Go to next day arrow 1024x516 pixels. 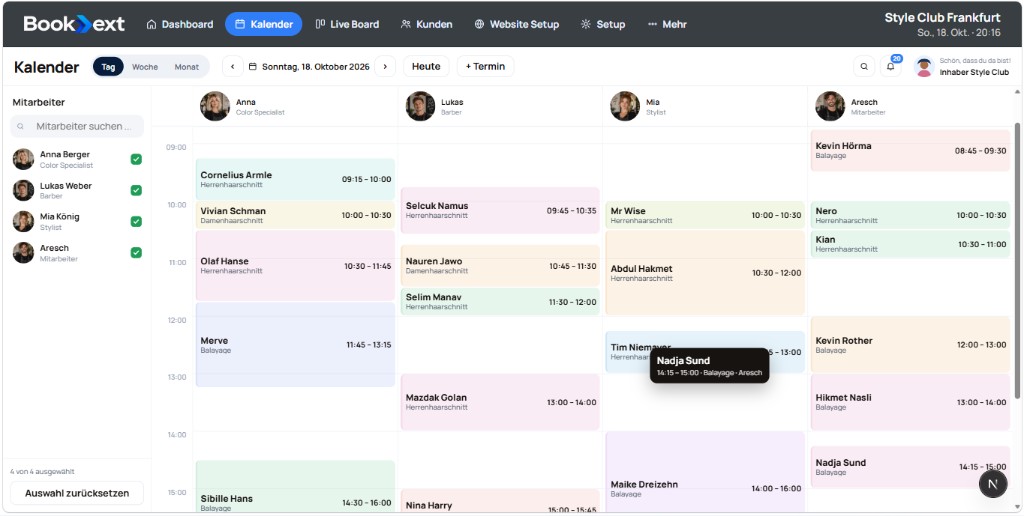(385, 67)
